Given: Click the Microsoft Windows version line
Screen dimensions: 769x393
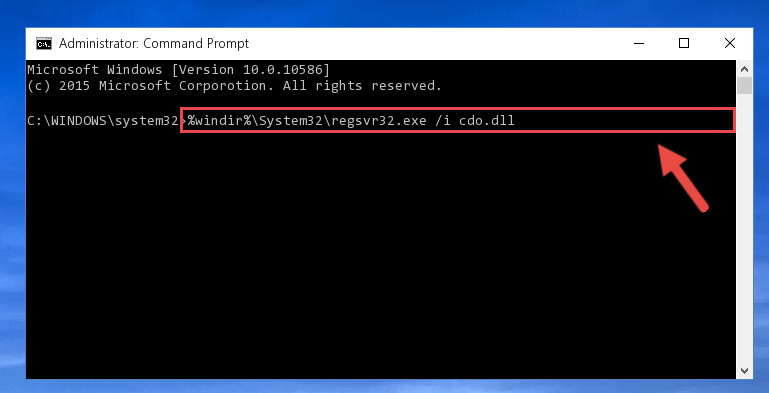Looking at the screenshot, I should click(x=179, y=70).
